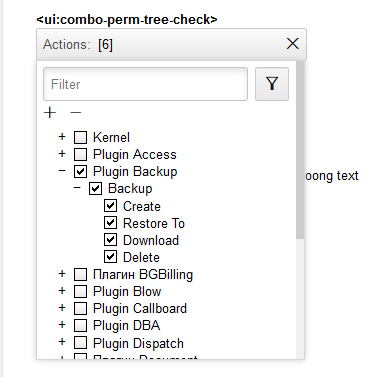Screen dimensions: 387x377
Task: Check the Kernel checkbox
Action: [x=80, y=137]
